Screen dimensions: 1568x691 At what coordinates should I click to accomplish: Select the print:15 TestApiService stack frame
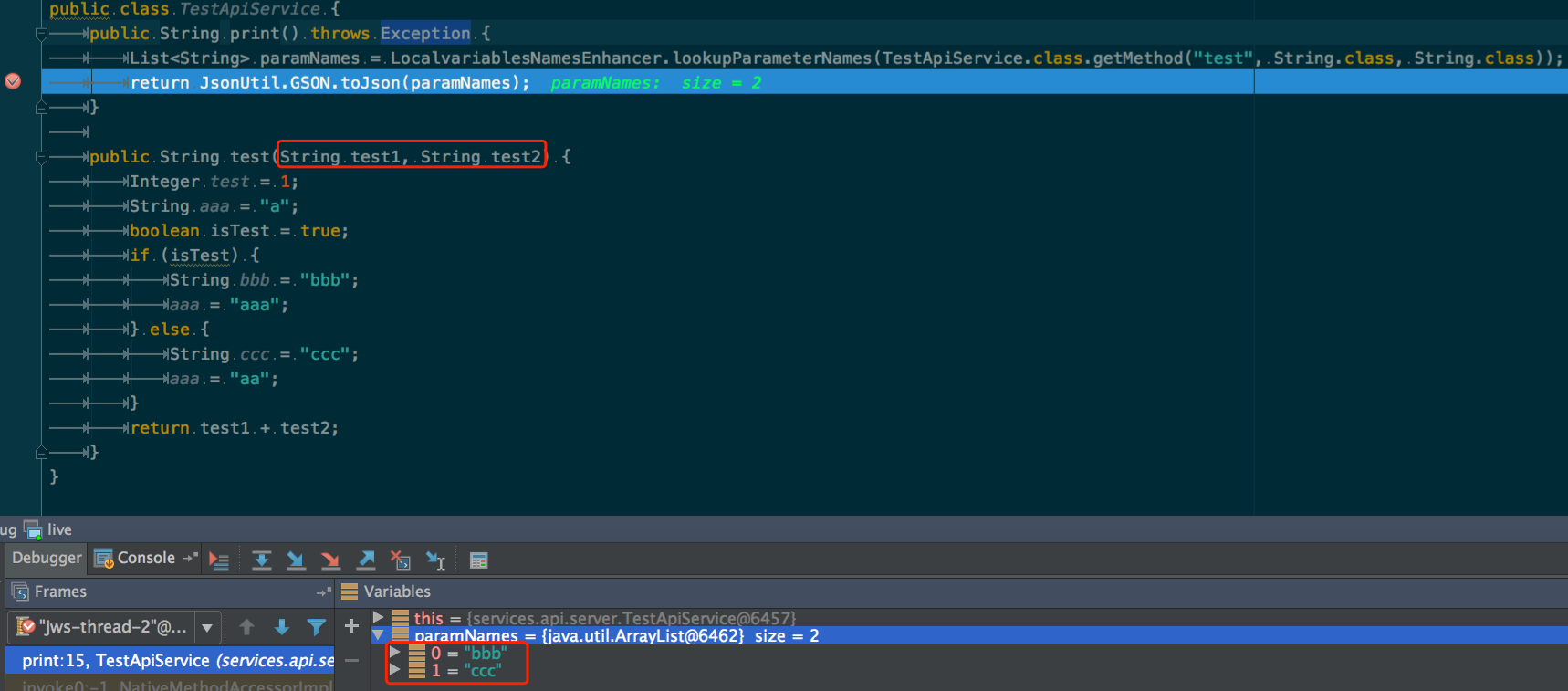pyautogui.click(x=173, y=660)
